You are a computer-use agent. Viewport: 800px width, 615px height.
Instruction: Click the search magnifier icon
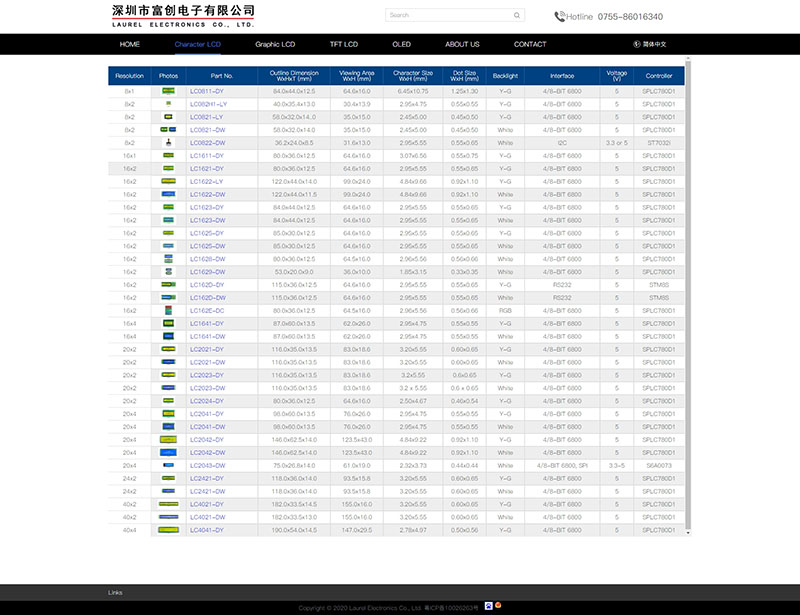coord(517,16)
